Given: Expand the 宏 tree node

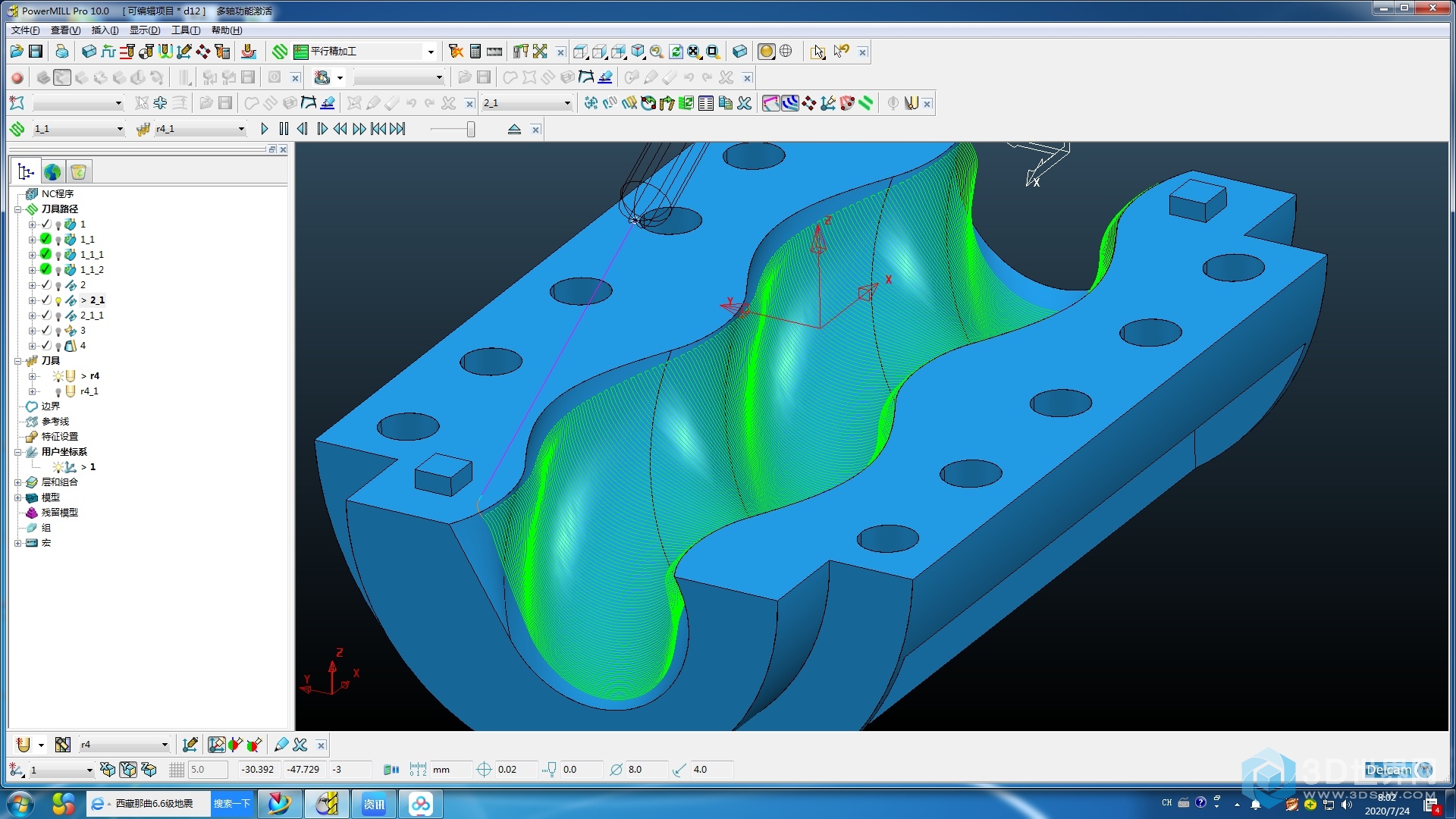Looking at the screenshot, I should [18, 543].
